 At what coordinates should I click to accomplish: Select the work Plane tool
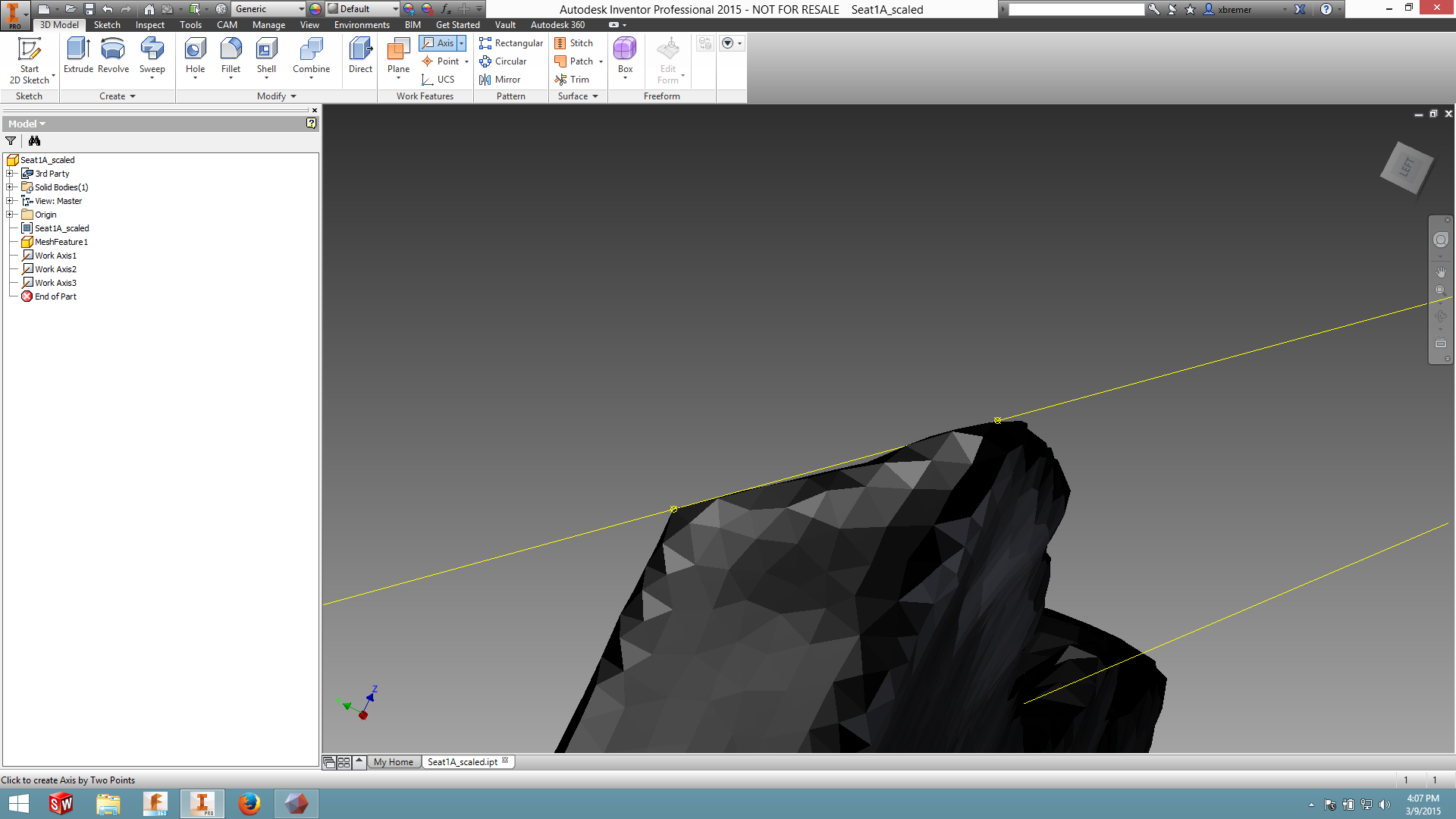click(x=398, y=59)
